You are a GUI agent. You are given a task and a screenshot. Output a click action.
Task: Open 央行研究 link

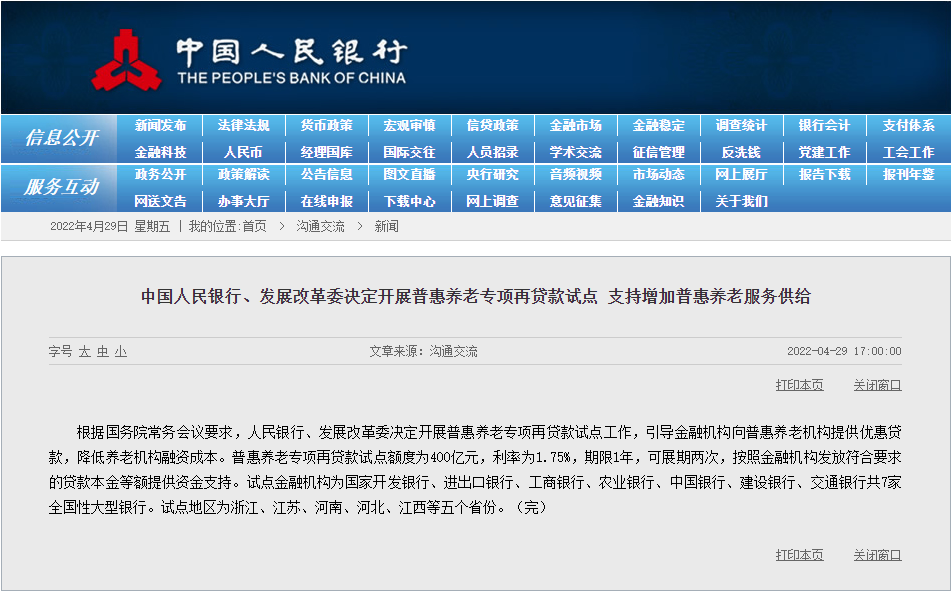[492, 175]
